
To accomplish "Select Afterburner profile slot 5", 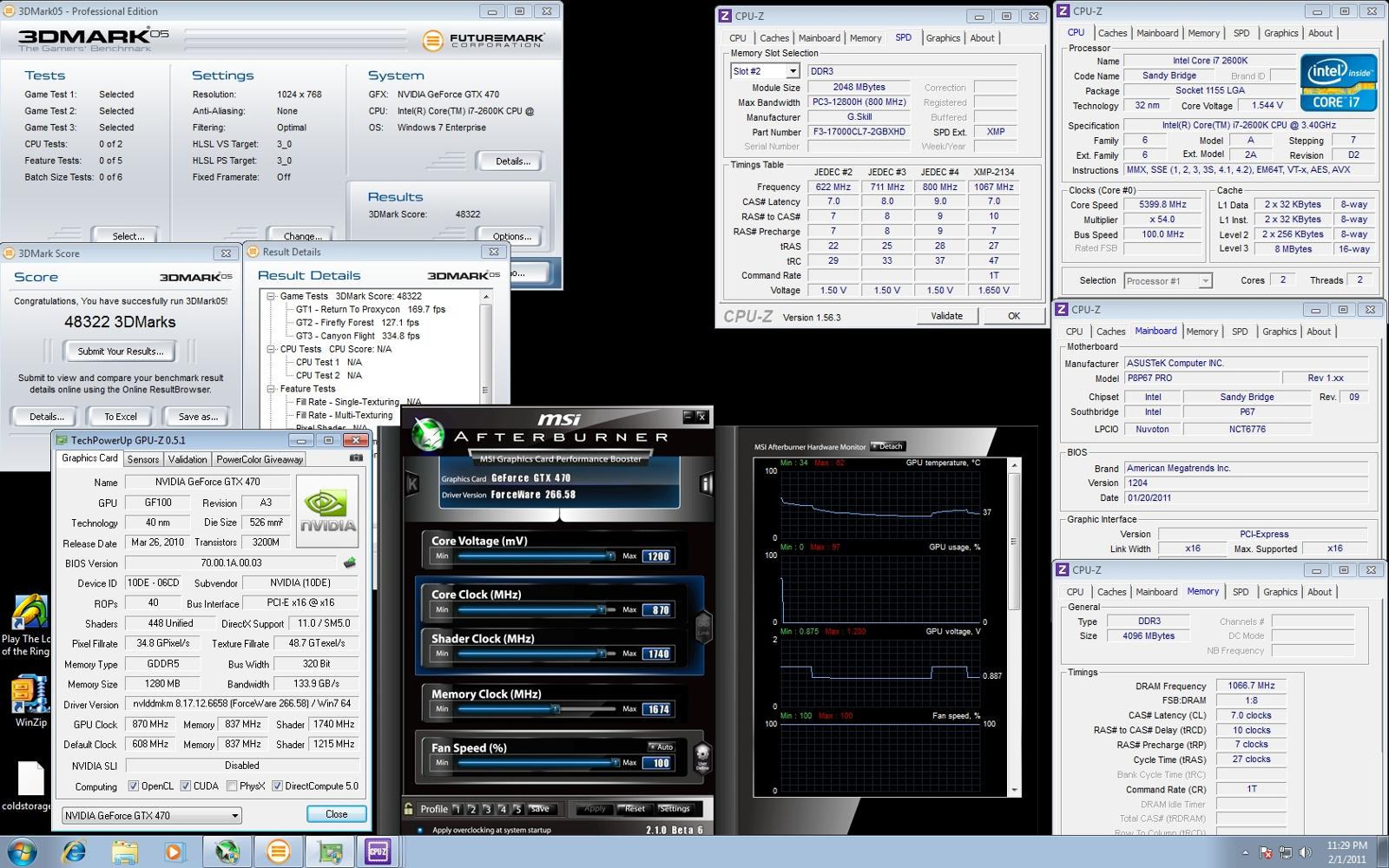I will coord(517,809).
